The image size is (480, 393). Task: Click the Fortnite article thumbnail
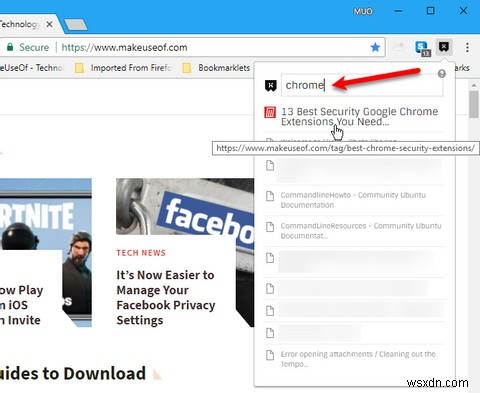(46, 213)
